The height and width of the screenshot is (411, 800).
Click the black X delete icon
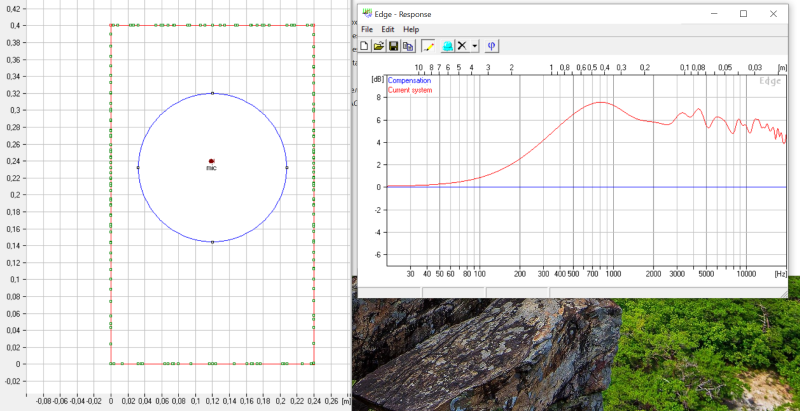tap(462, 46)
